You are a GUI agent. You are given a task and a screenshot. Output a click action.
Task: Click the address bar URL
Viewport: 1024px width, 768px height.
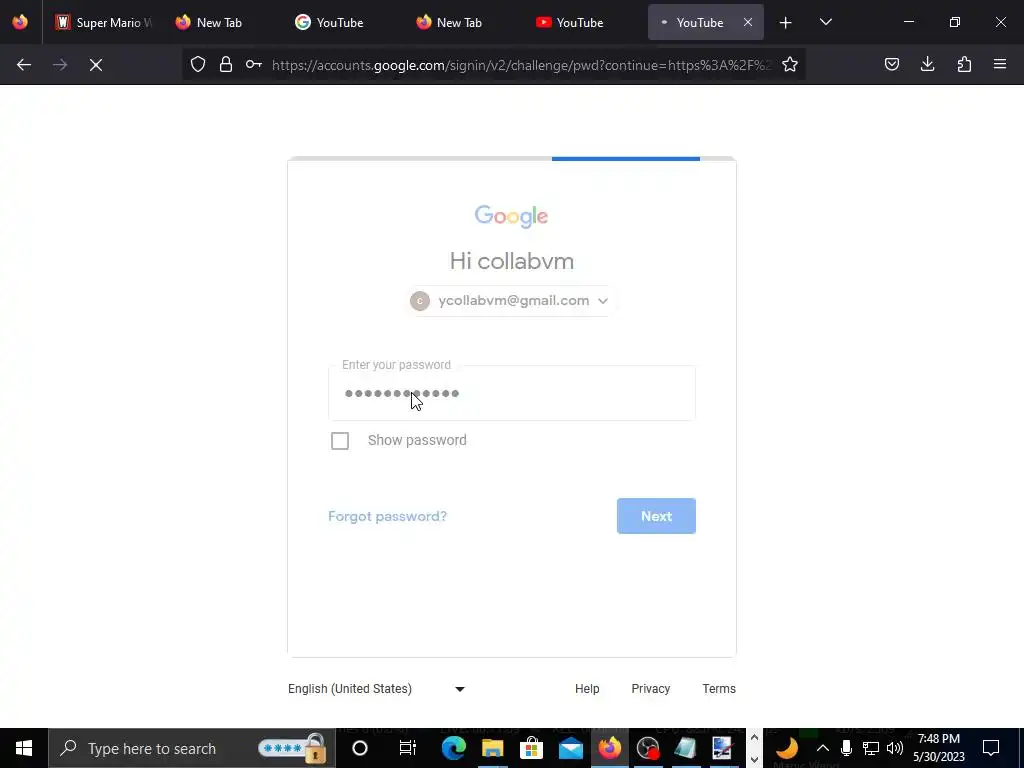pyautogui.click(x=521, y=65)
